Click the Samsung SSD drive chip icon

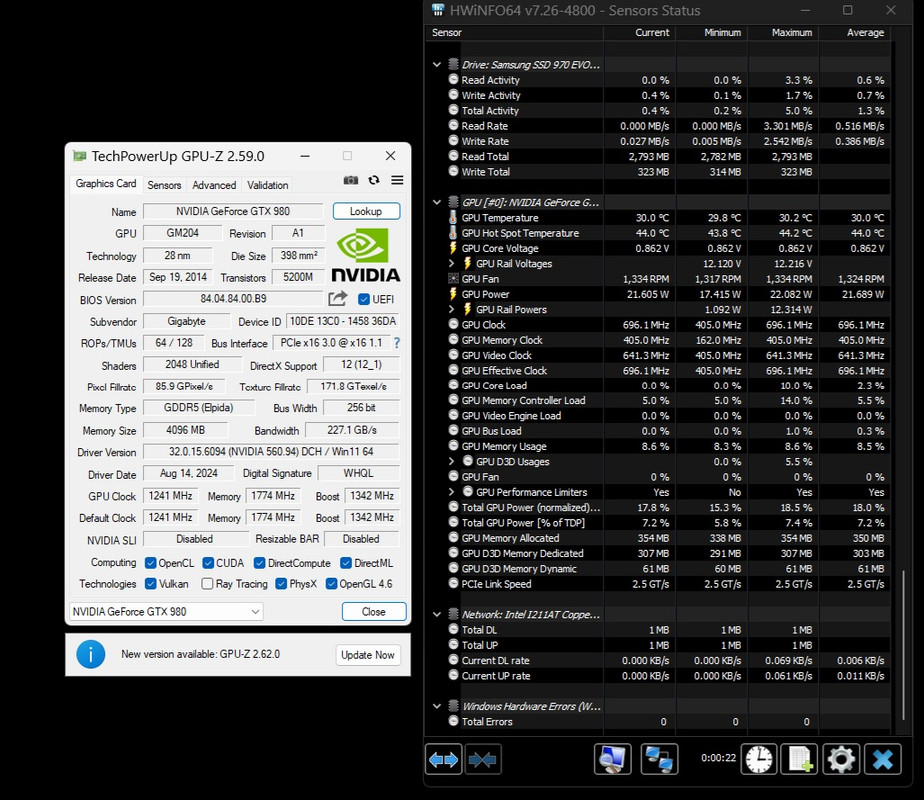(x=453, y=64)
